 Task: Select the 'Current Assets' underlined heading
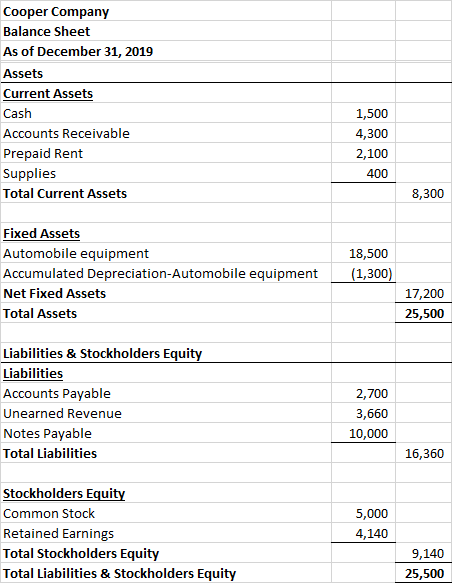48,94
